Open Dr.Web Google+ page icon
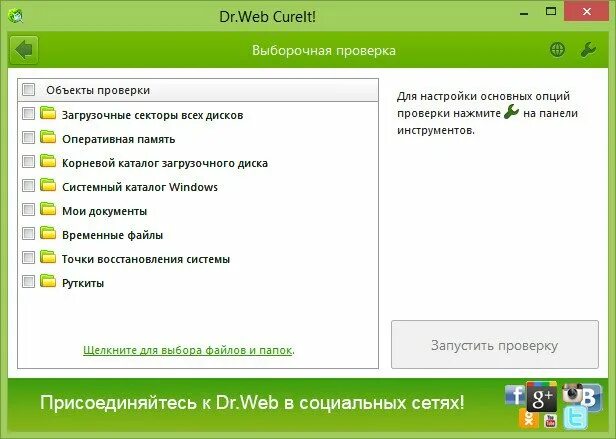616x439 pixels. click(542, 397)
